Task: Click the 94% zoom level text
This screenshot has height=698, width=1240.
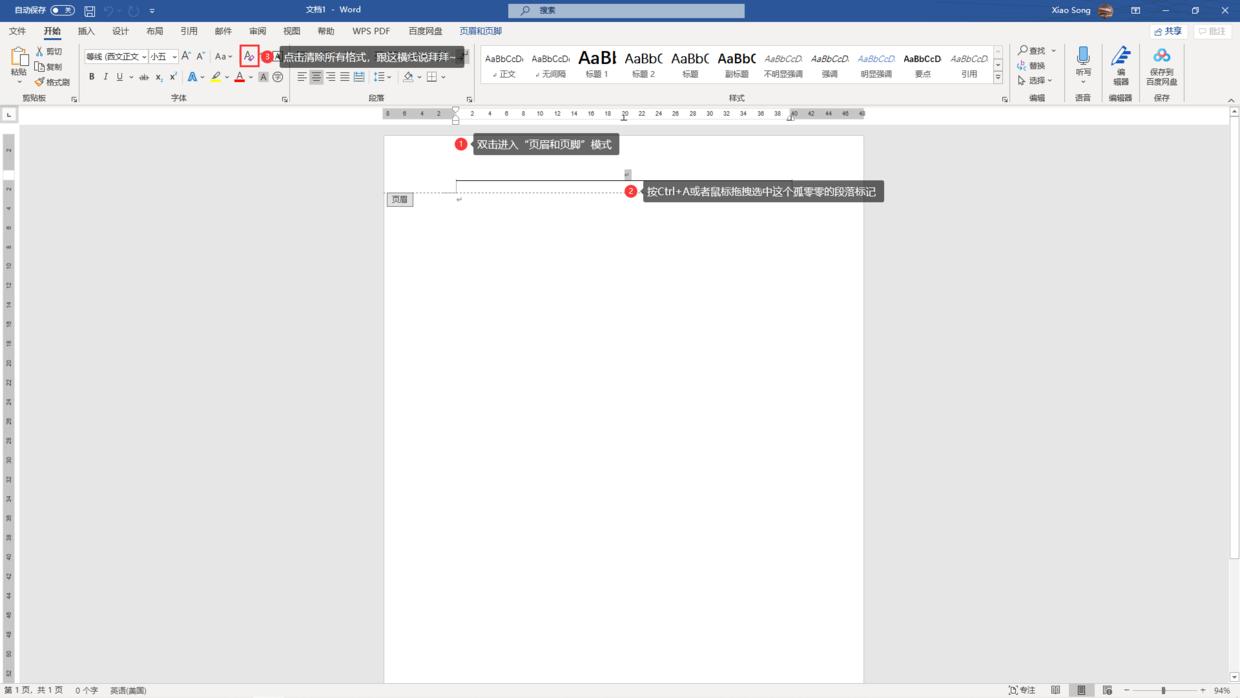Action: coord(1221,690)
